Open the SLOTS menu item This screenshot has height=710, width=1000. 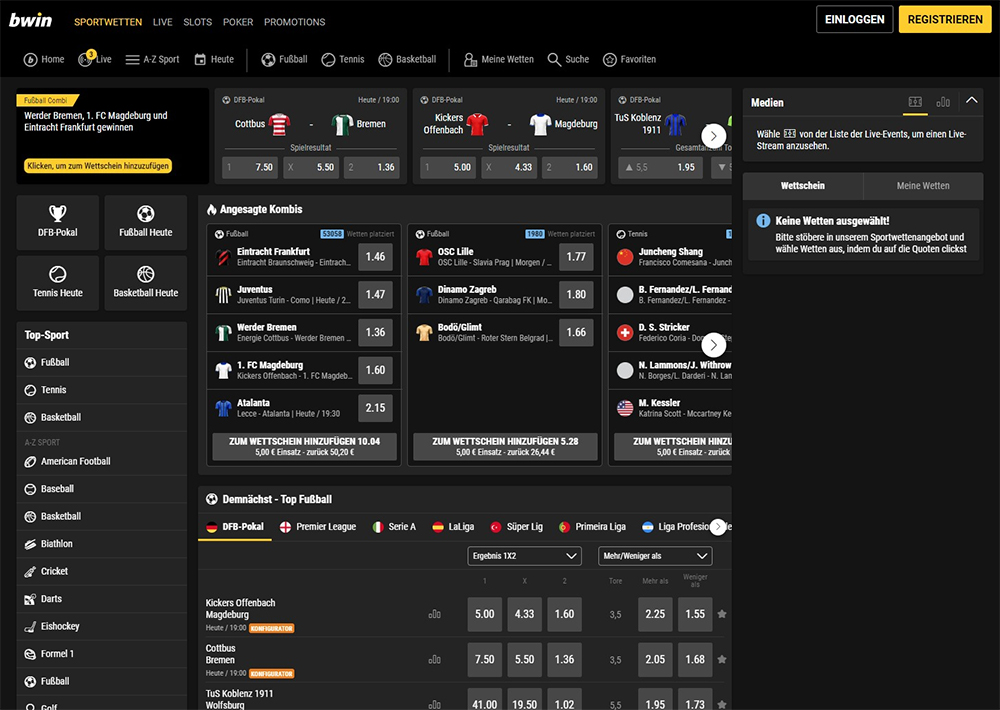click(x=198, y=22)
